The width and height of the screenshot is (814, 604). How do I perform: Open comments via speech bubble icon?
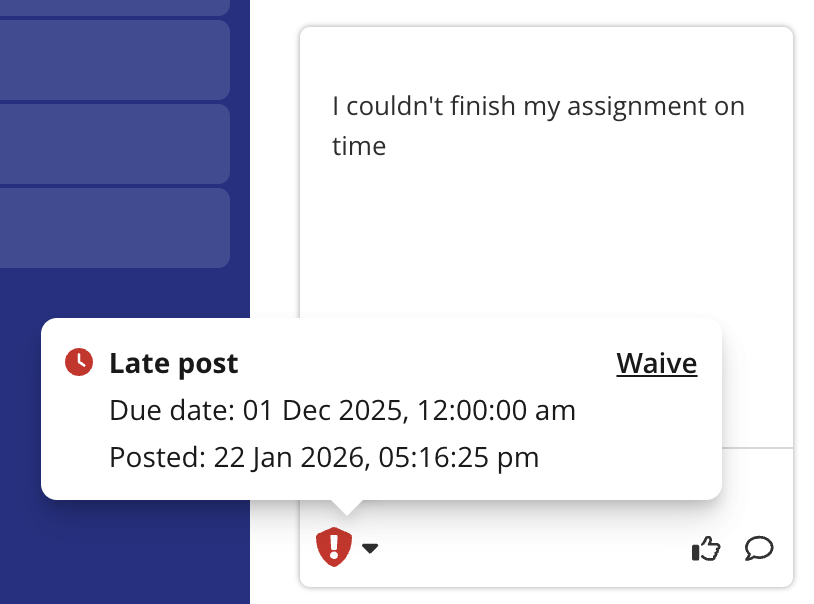[x=759, y=548]
